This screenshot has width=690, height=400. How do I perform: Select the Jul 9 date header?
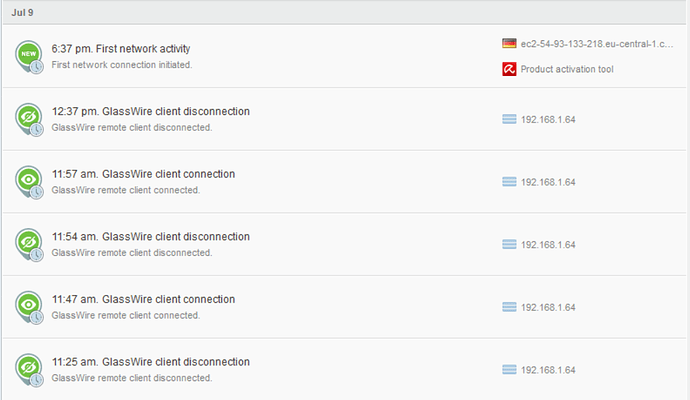pyautogui.click(x=25, y=11)
